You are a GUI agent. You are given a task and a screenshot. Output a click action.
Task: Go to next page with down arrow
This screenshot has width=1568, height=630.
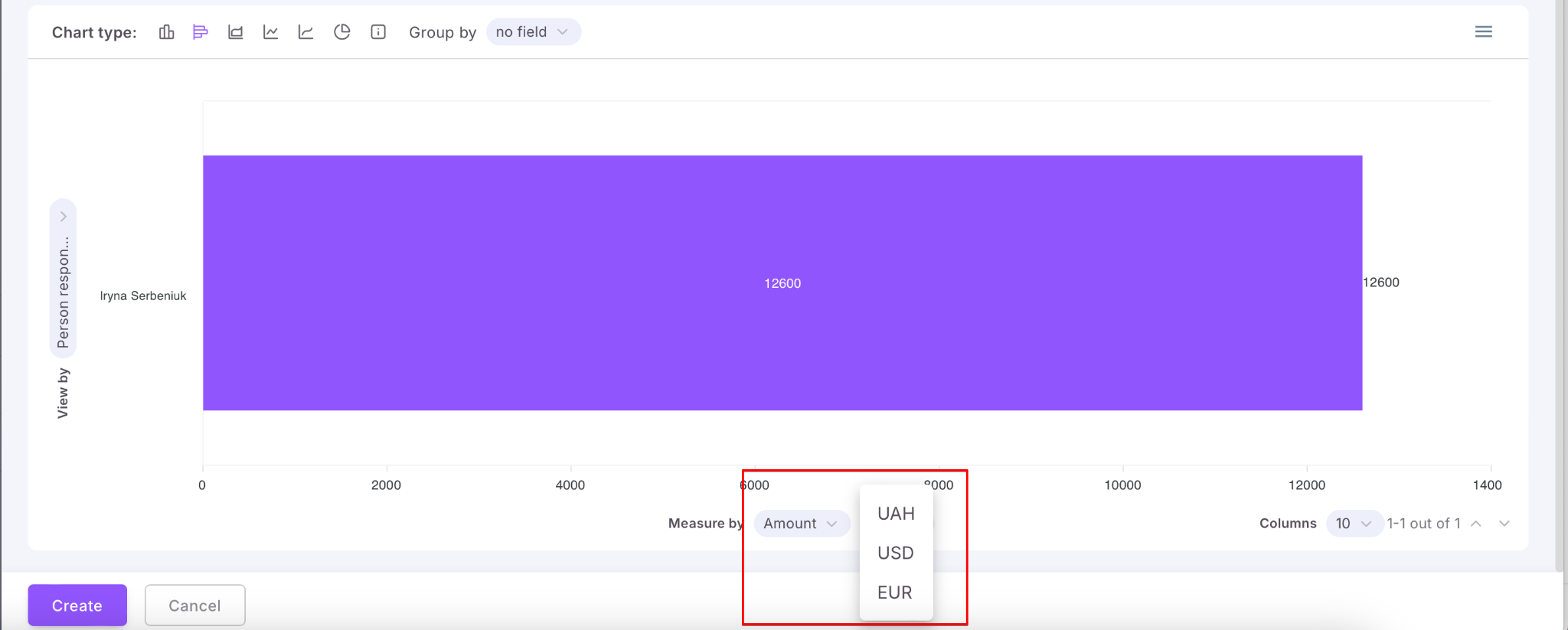point(1504,524)
